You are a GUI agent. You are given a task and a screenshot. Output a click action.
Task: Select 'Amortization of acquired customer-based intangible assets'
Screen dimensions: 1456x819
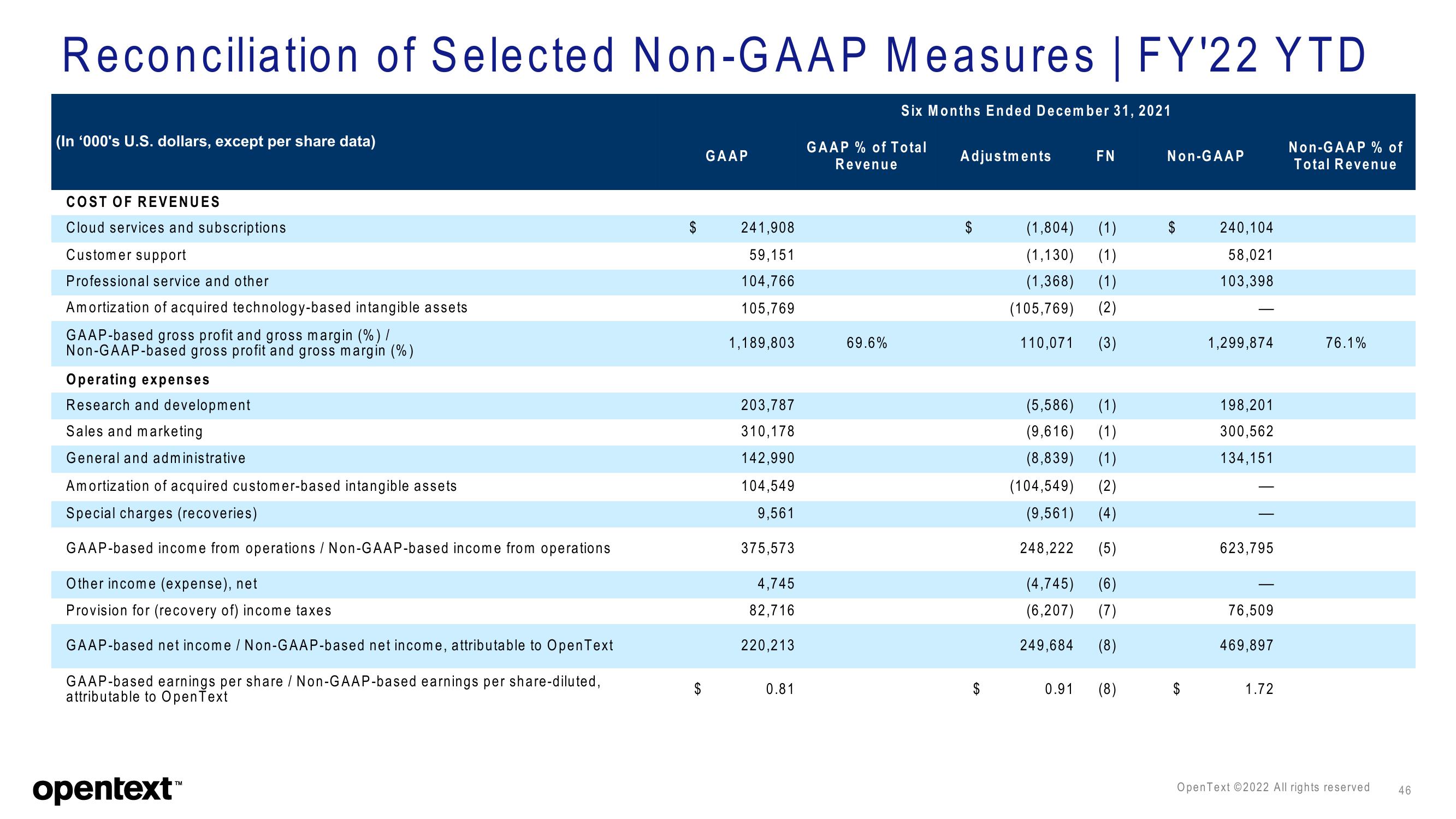[262, 486]
